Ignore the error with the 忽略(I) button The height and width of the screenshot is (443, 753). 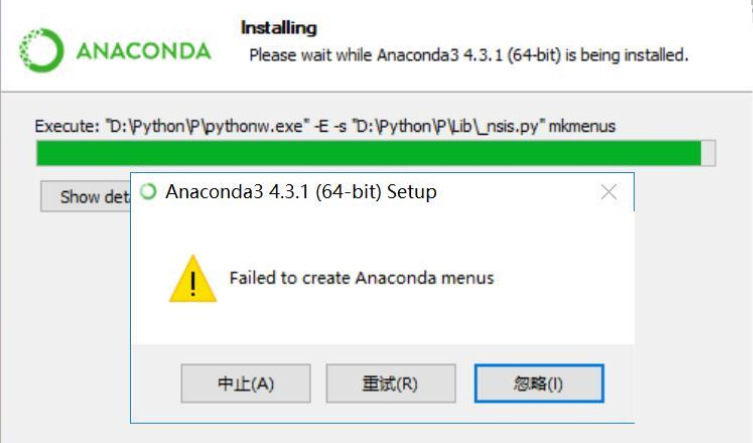tap(539, 383)
